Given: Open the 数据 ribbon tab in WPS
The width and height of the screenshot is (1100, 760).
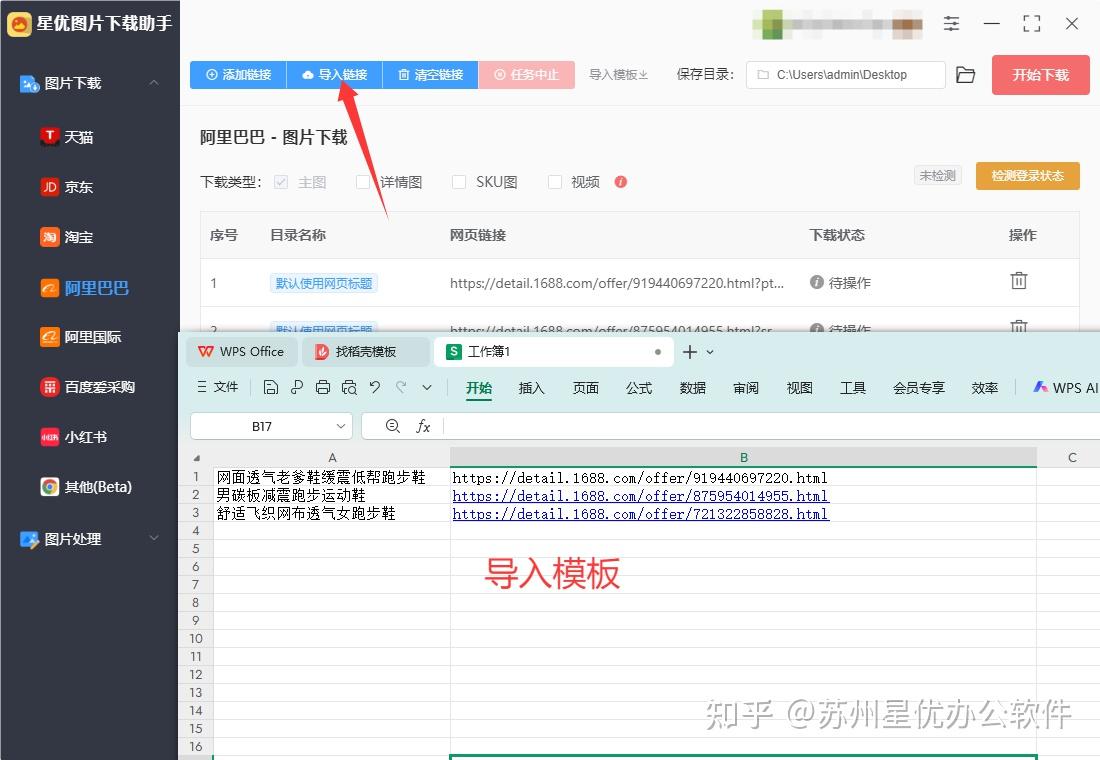Looking at the screenshot, I should [x=692, y=388].
